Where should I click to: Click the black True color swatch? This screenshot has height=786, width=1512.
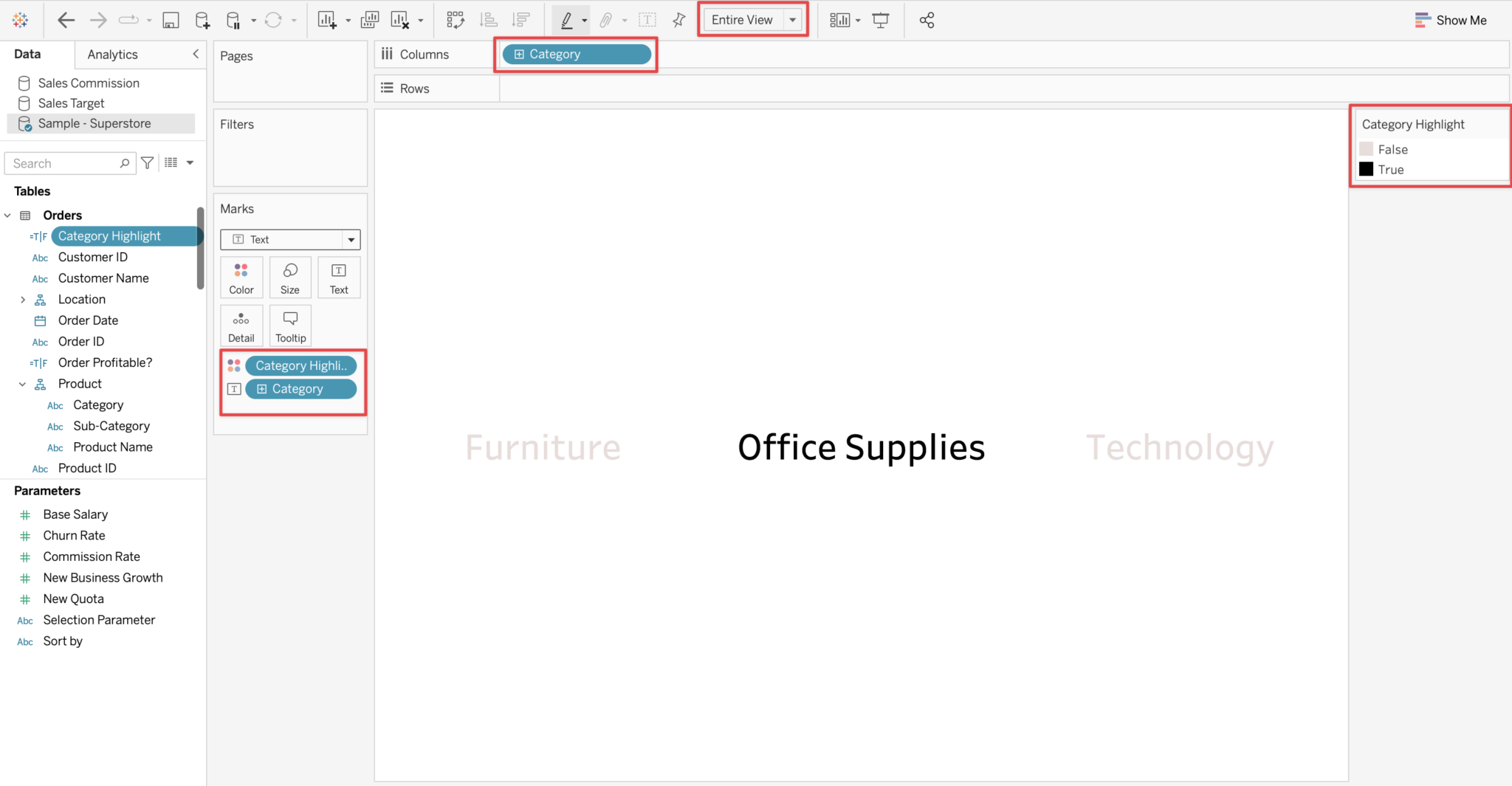click(1367, 169)
